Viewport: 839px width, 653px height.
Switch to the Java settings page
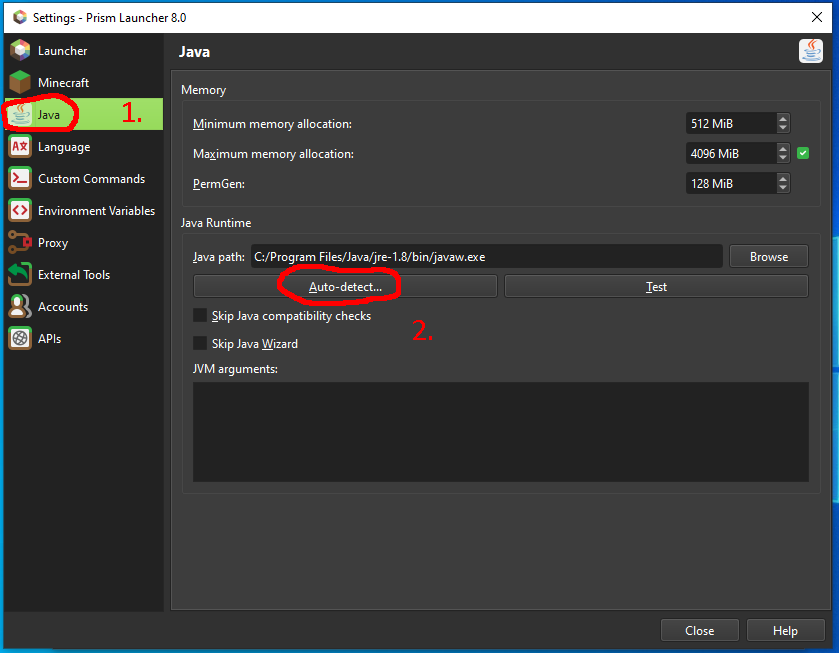48,115
